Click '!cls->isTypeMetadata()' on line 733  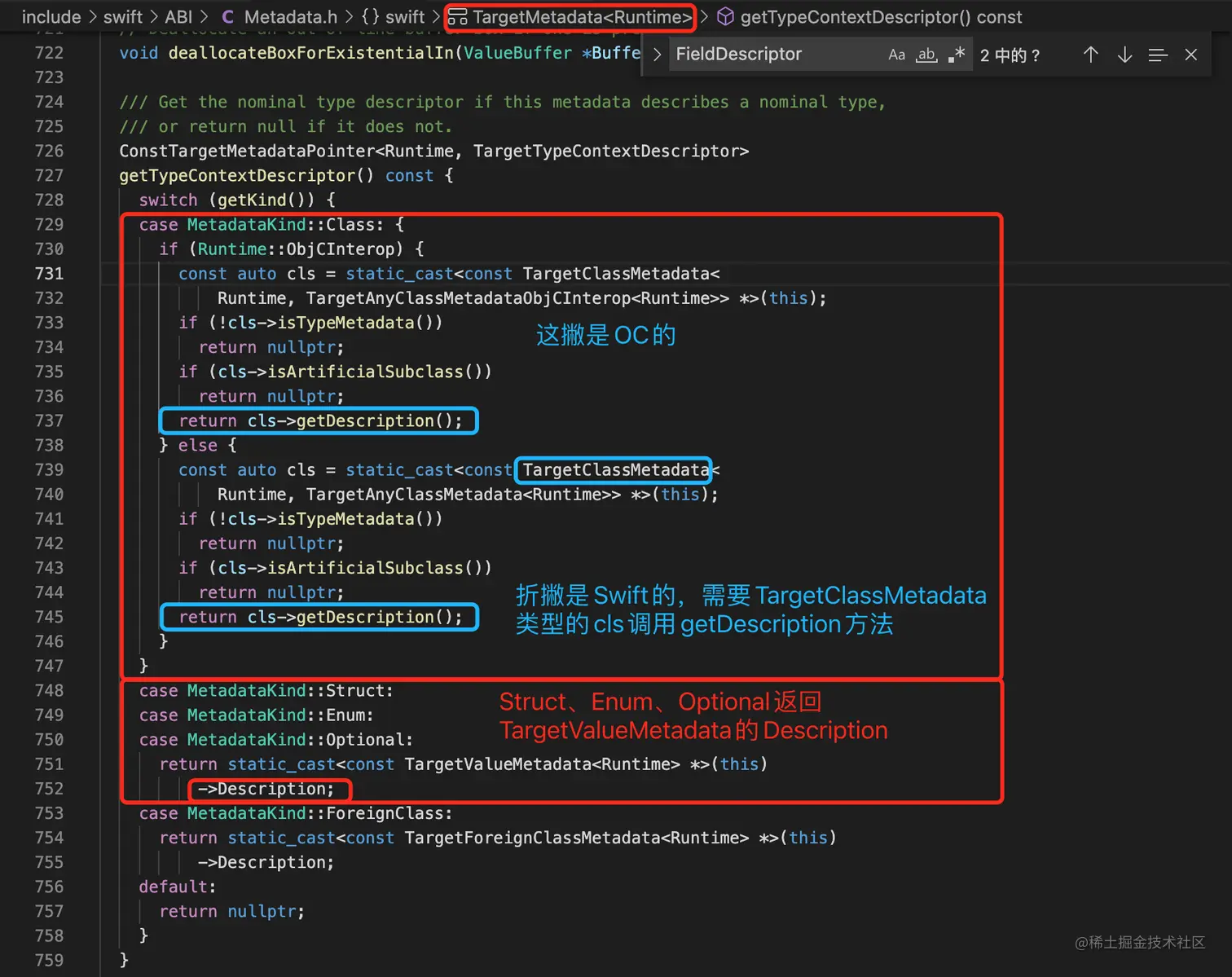[x=325, y=323]
